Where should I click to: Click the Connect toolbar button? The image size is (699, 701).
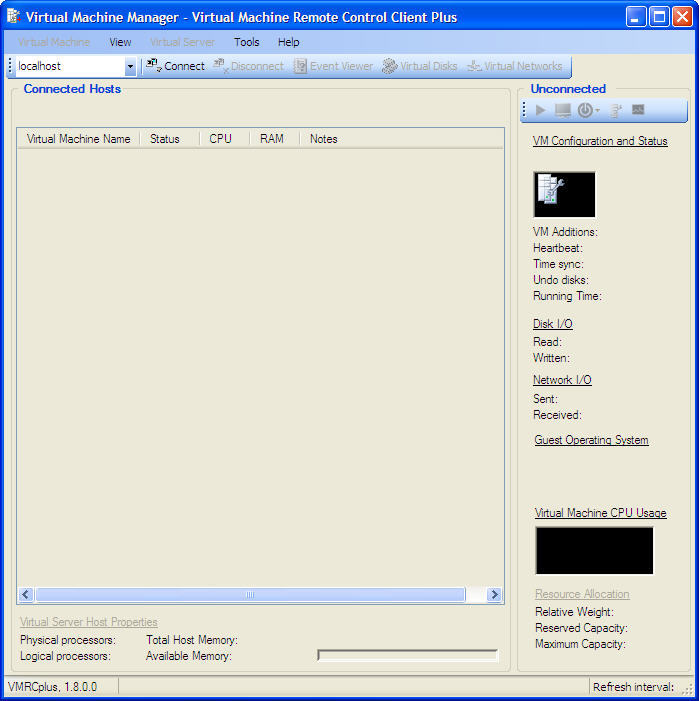coord(175,66)
